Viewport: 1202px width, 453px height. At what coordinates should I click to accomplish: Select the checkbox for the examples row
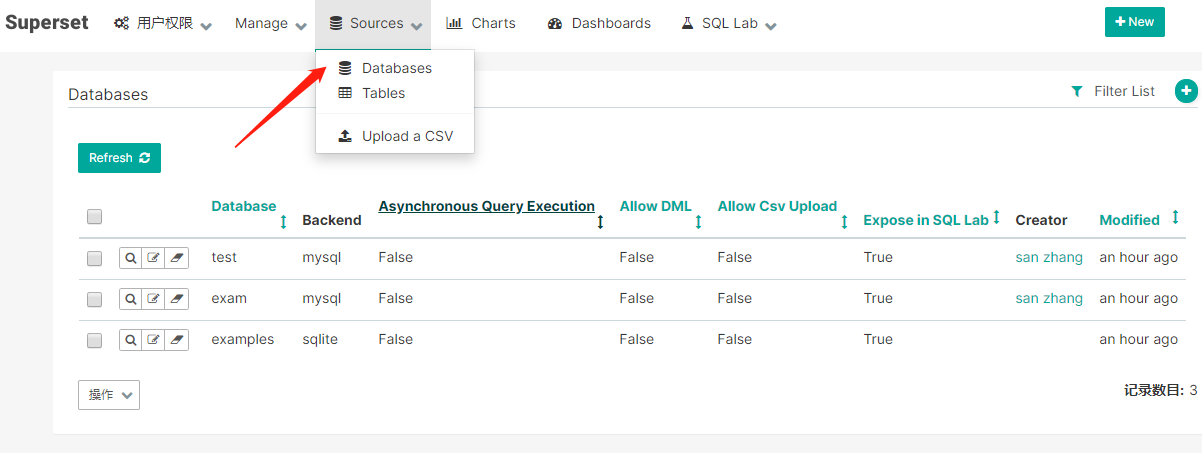(x=95, y=340)
